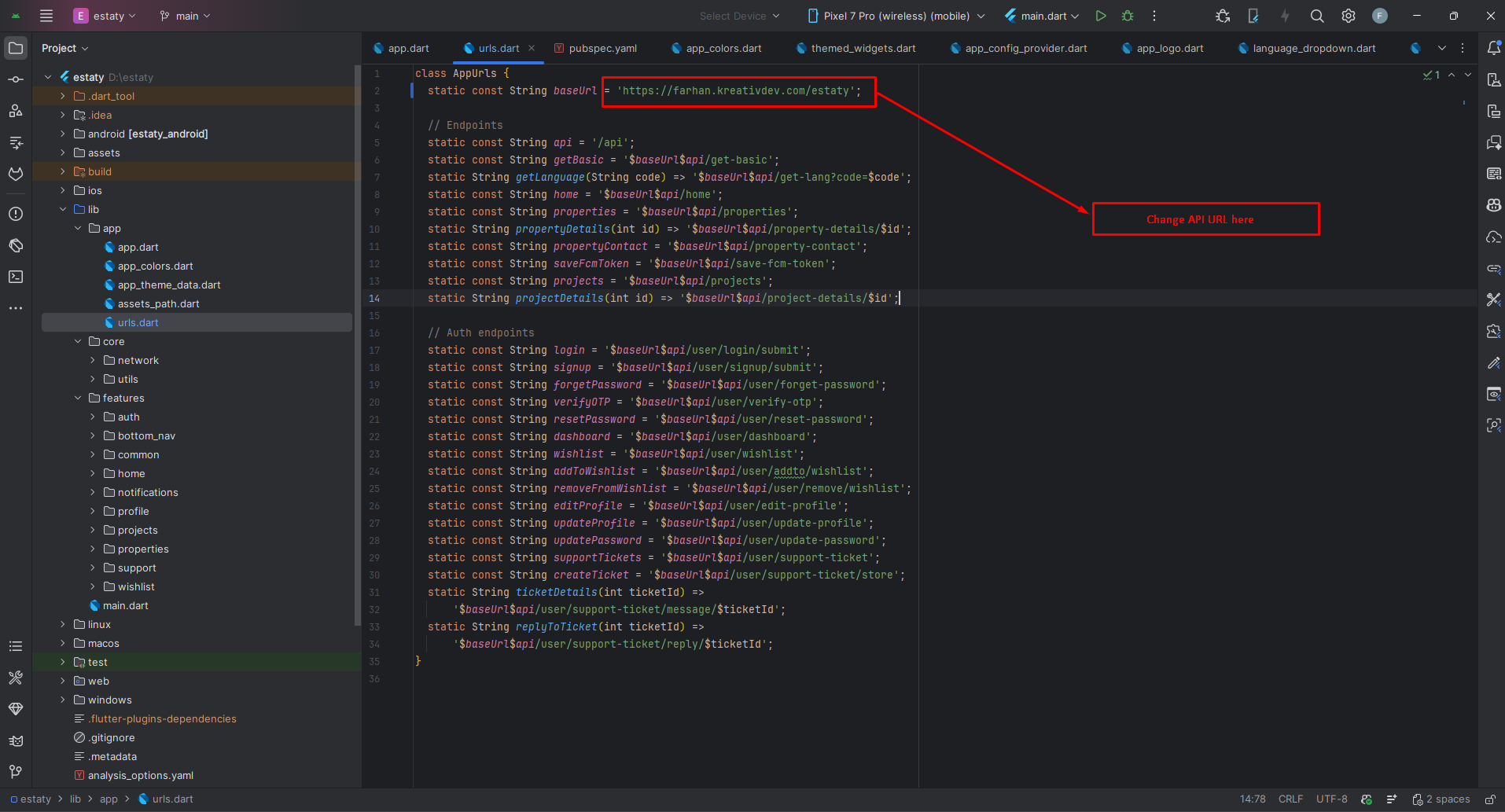Open main.dart run configuration dropdown

[1042, 16]
